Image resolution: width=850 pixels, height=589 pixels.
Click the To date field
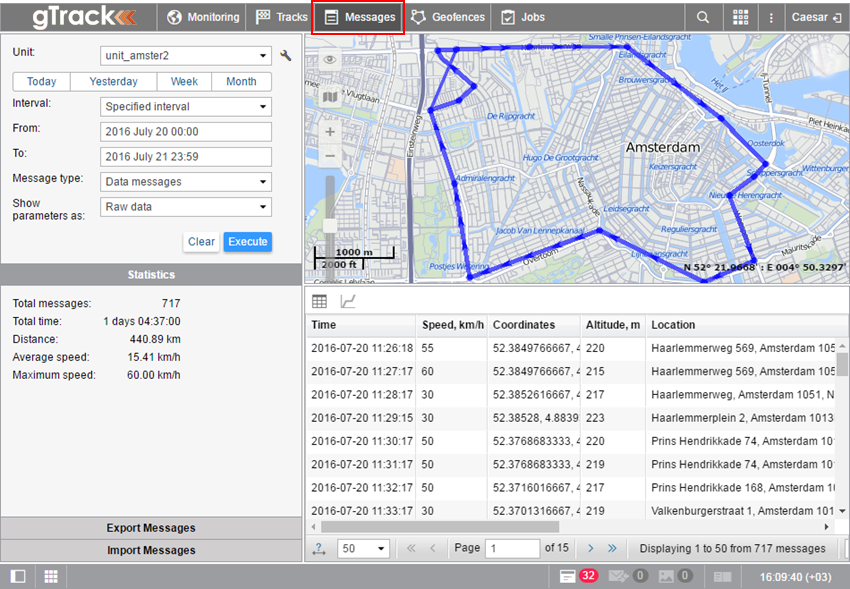[x=186, y=157]
